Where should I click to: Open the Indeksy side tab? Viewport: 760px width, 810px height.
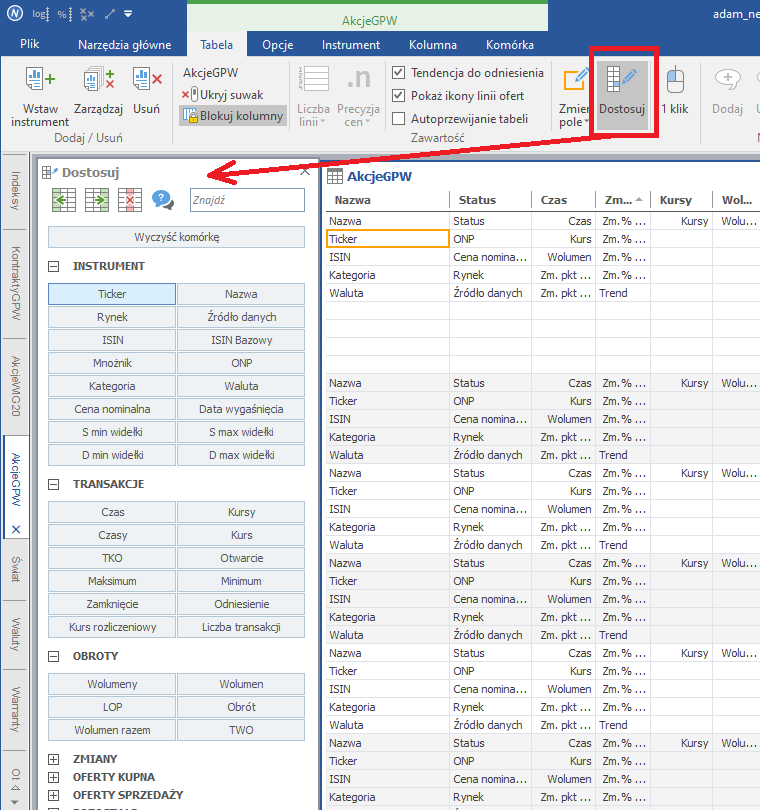15,191
